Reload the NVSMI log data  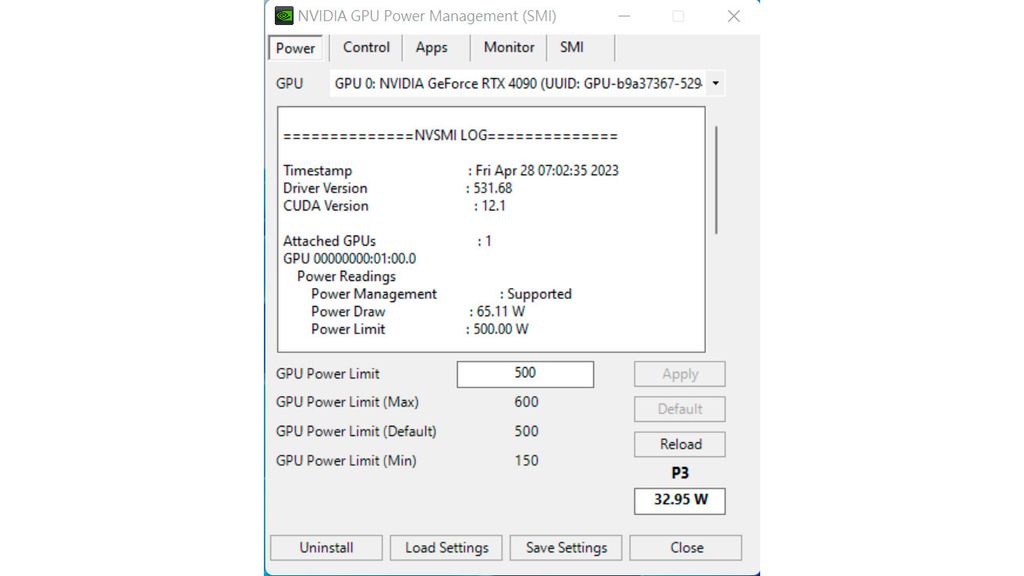click(679, 444)
